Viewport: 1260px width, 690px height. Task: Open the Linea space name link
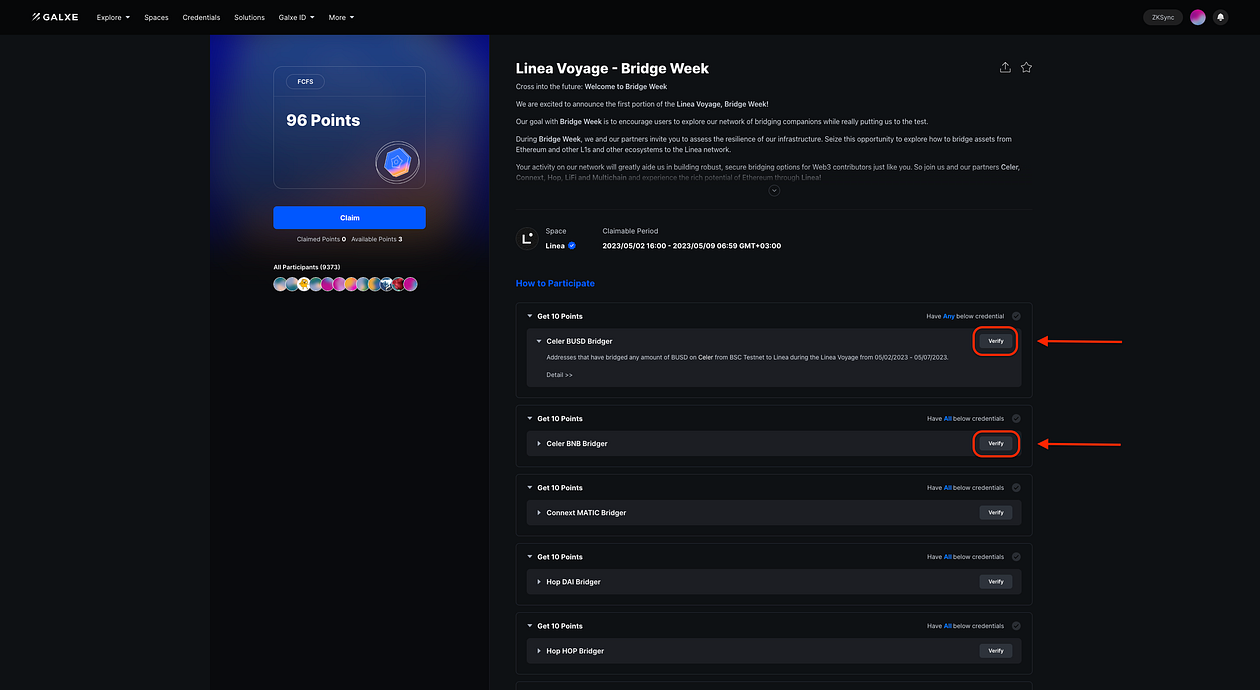(x=555, y=245)
